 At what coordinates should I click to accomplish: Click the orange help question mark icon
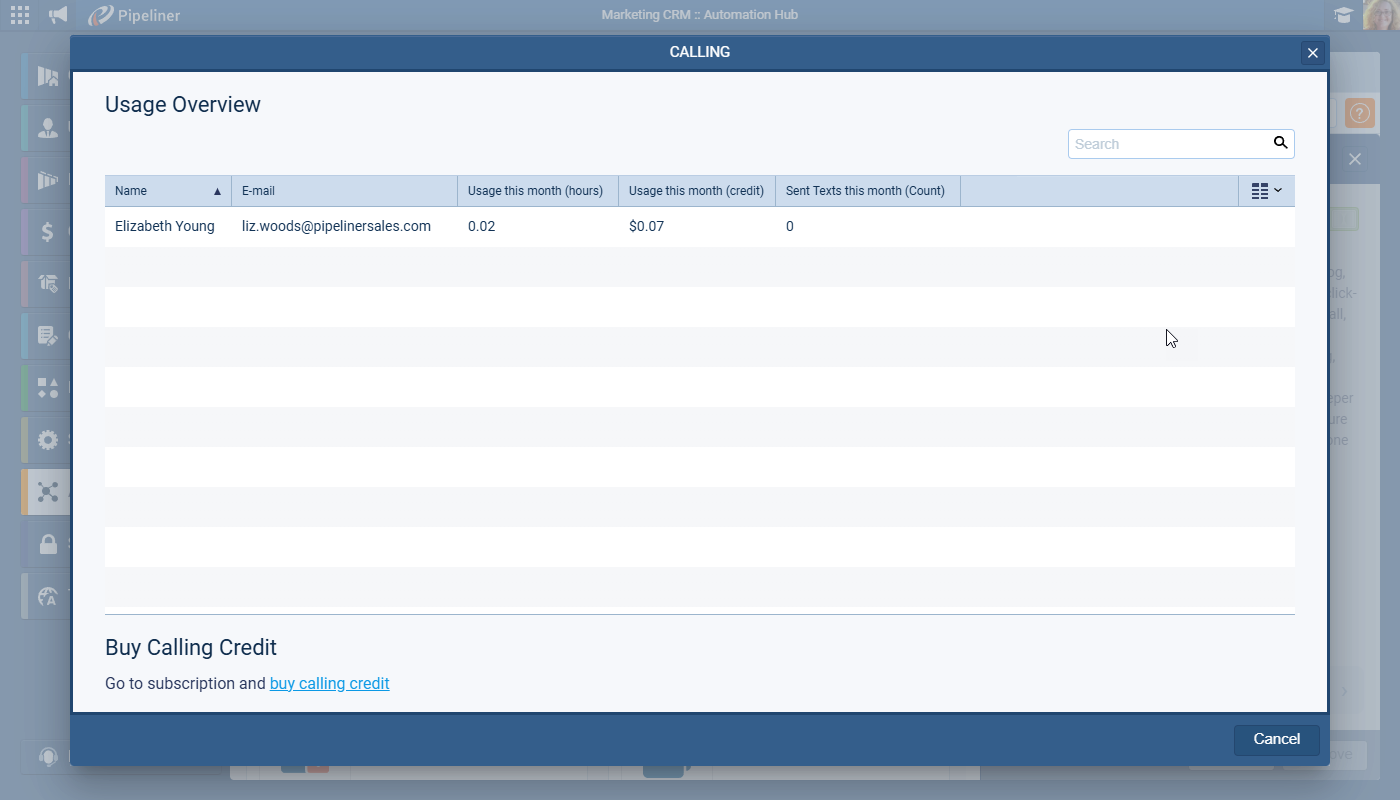pos(1359,113)
